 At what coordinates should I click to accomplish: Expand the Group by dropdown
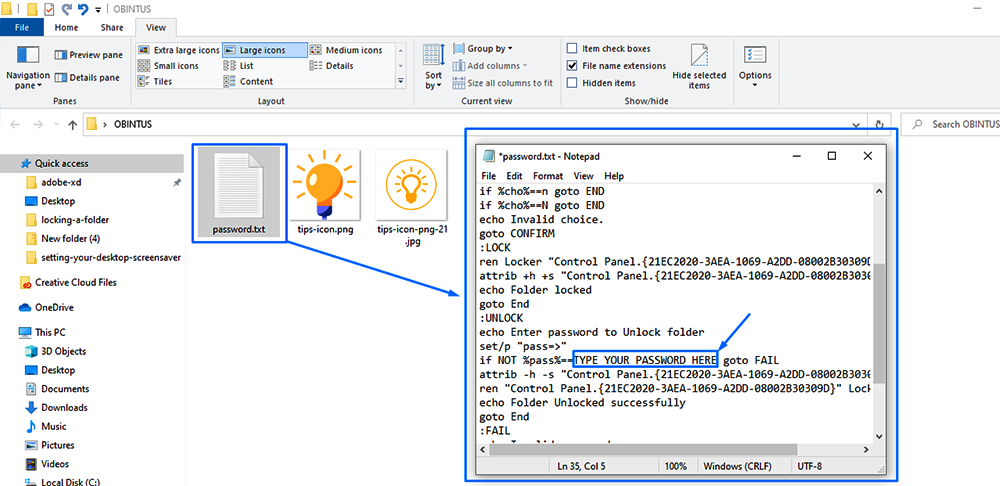point(489,48)
